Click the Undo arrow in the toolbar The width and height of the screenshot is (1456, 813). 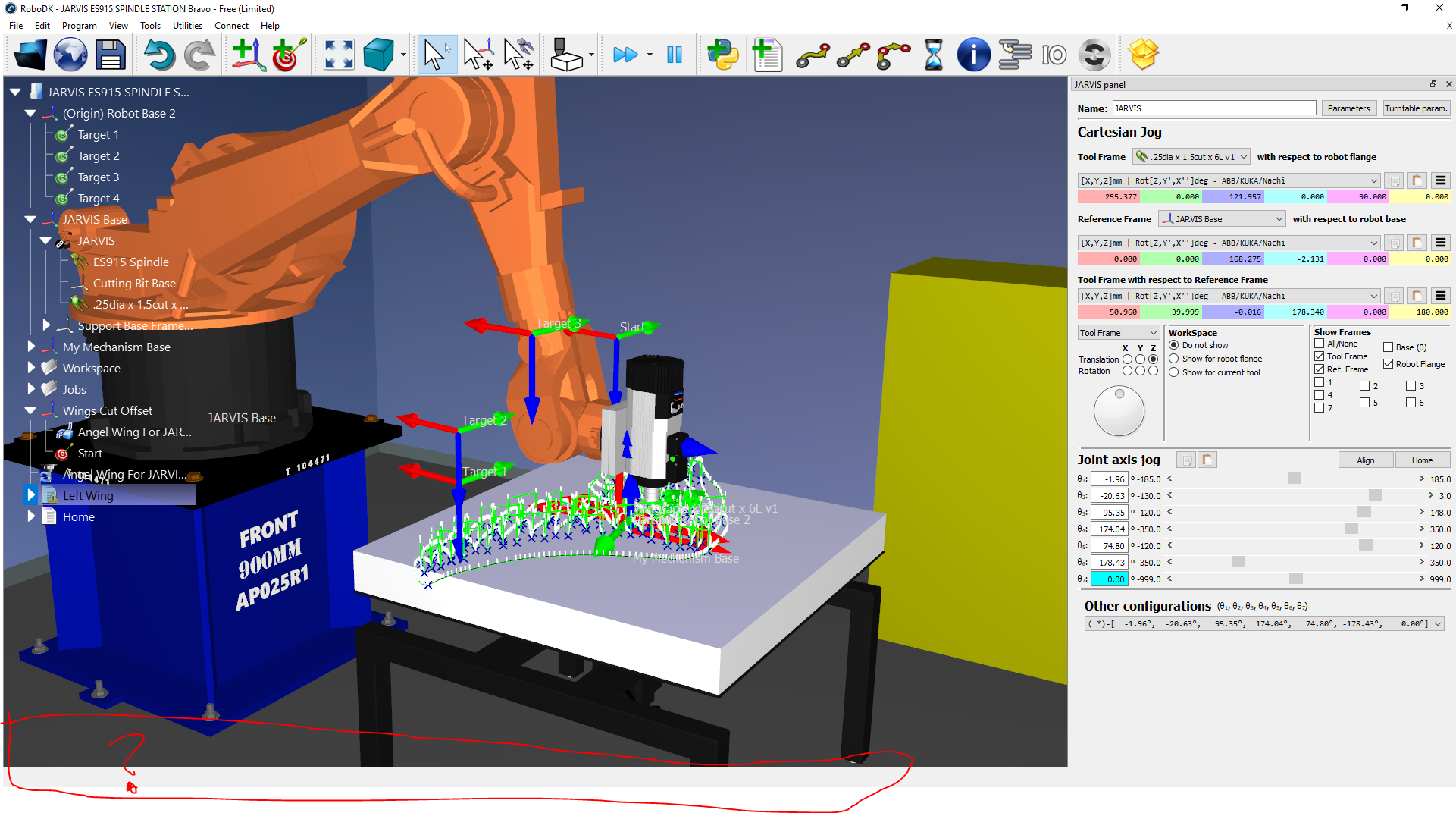click(158, 55)
